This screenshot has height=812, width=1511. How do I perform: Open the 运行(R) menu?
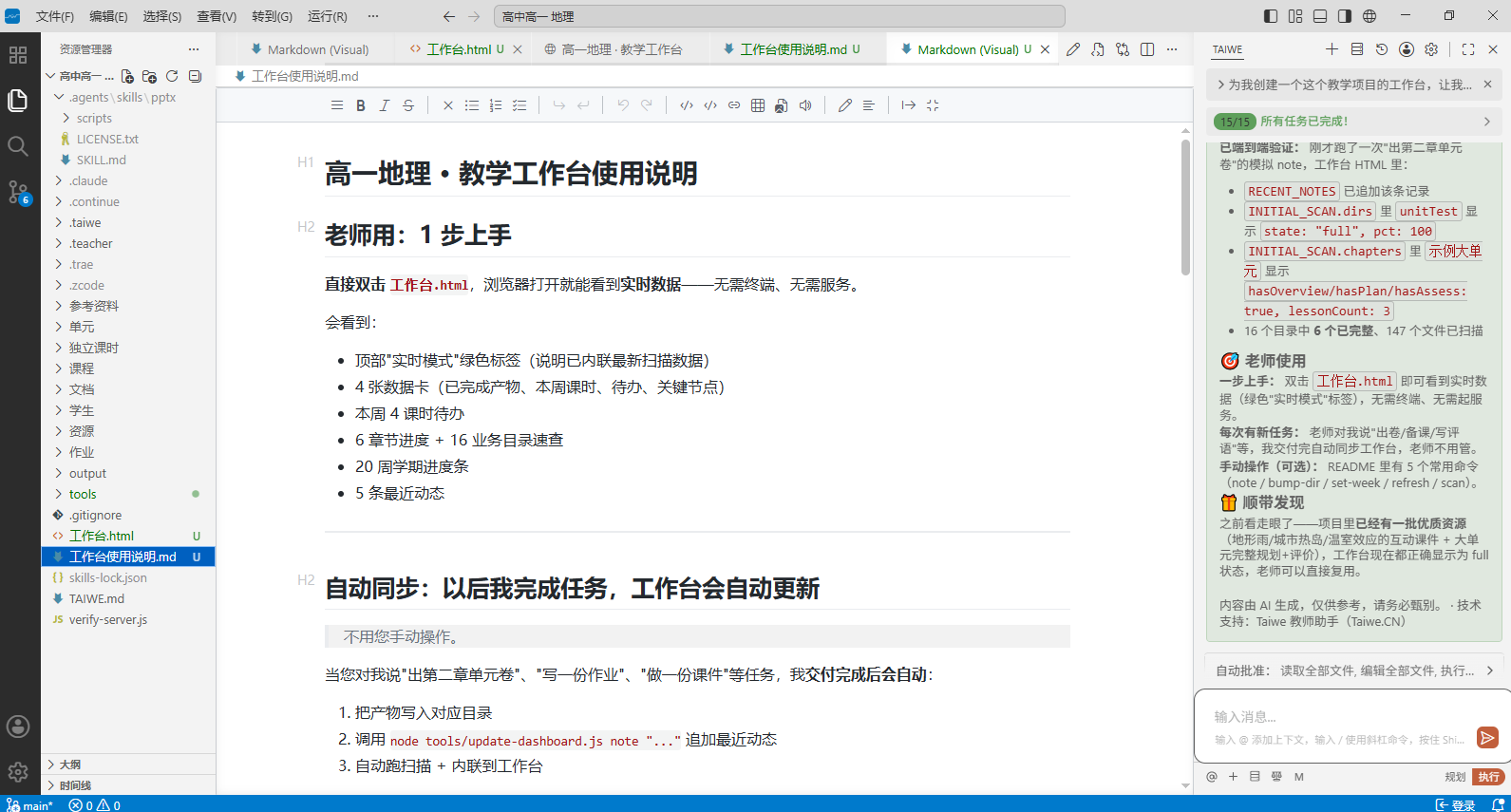point(328,16)
